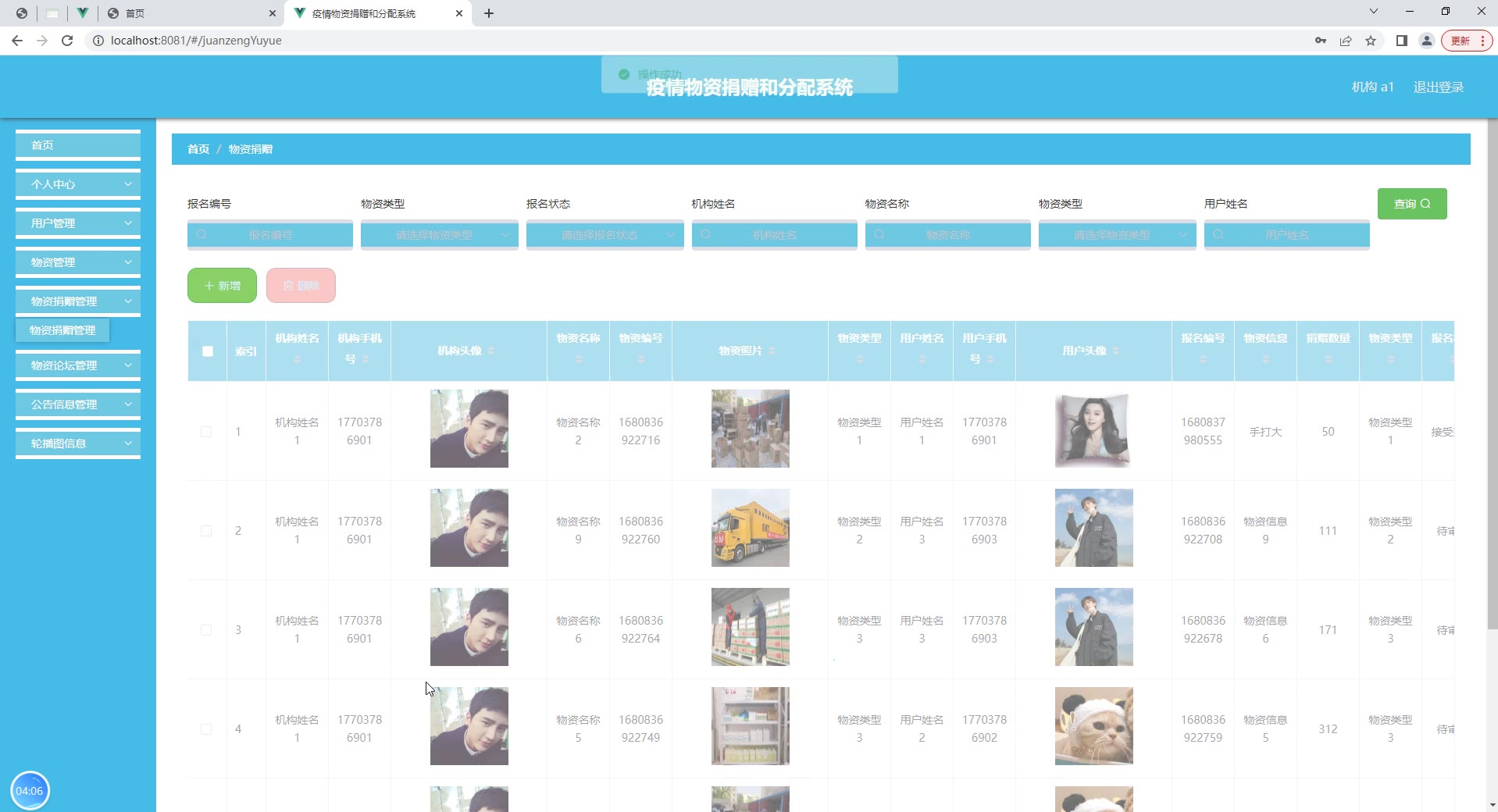Select the checkbox for row 3
Image resolution: width=1498 pixels, height=812 pixels.
(206, 630)
